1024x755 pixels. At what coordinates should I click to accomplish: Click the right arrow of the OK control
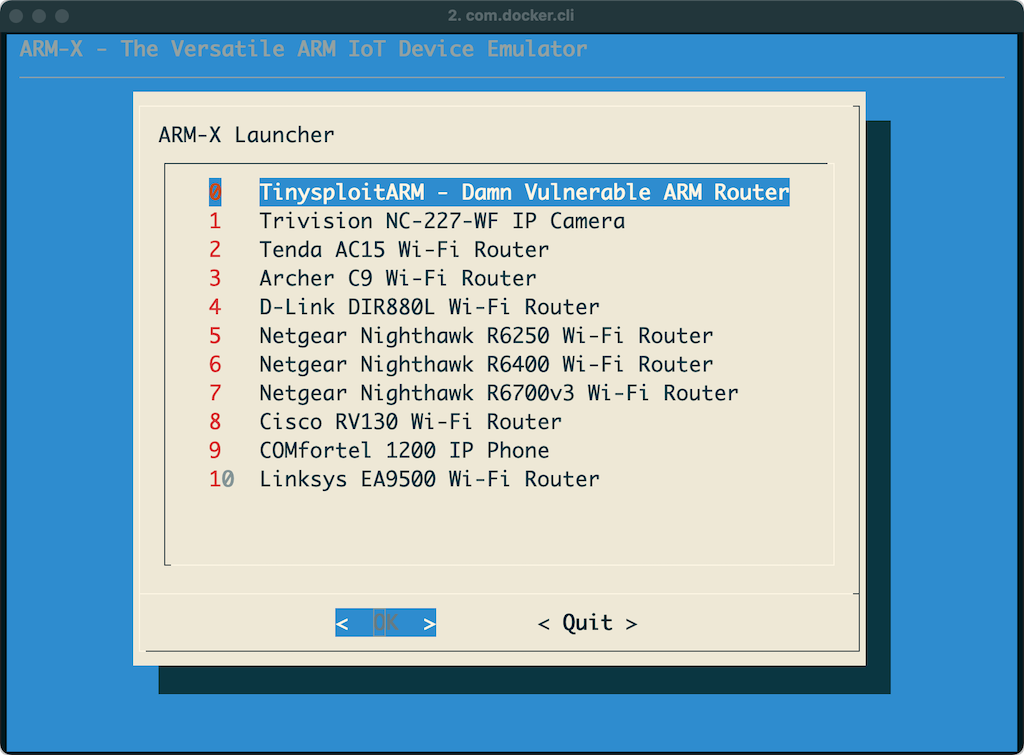(428, 622)
